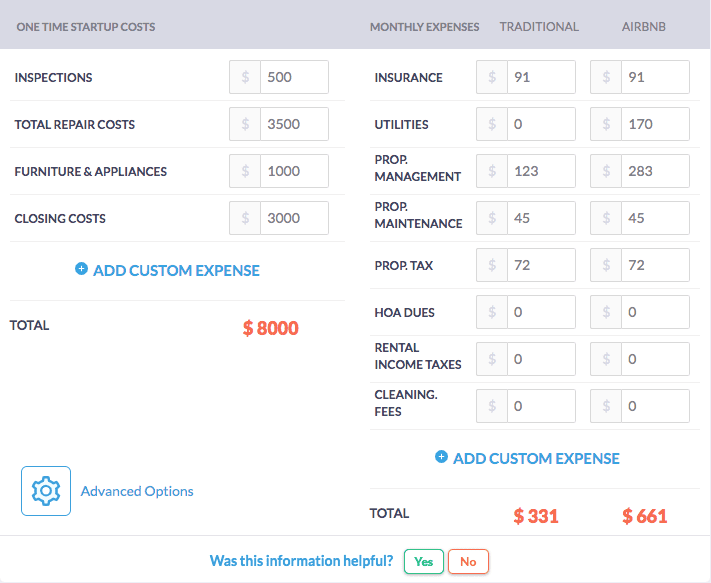
Task: Edit Airbnb Rental Income Taxes field
Action: (x=654, y=359)
